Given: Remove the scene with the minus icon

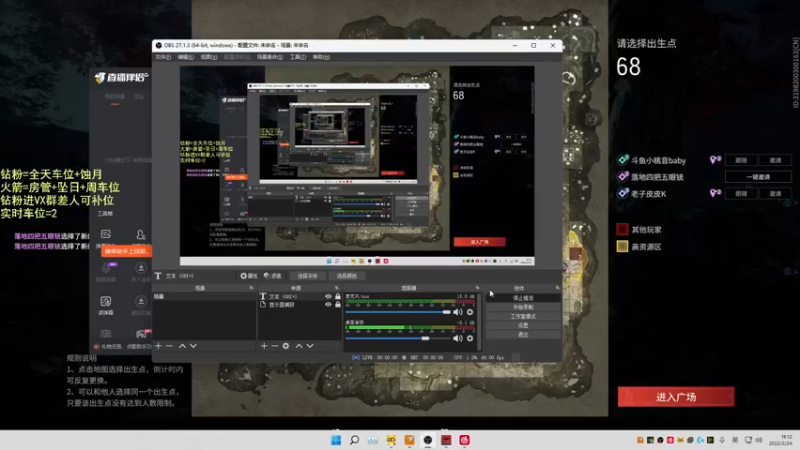Looking at the screenshot, I should click(x=169, y=346).
